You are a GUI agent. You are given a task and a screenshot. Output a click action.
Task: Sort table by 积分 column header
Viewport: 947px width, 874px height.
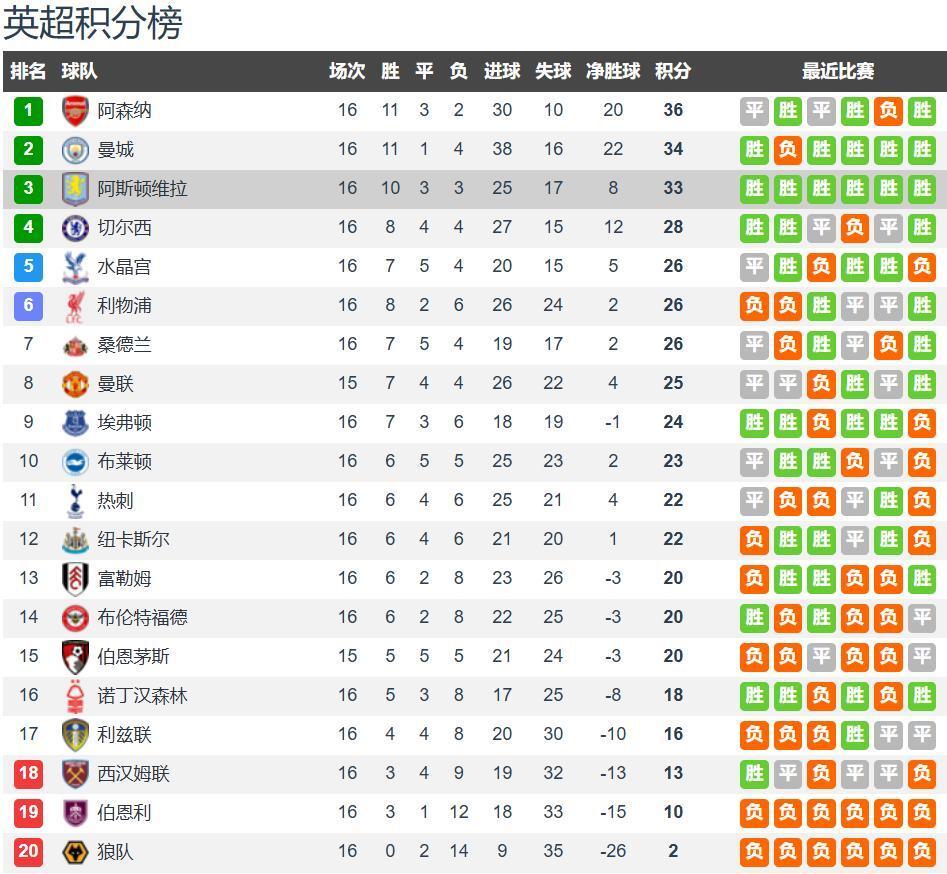click(x=672, y=71)
